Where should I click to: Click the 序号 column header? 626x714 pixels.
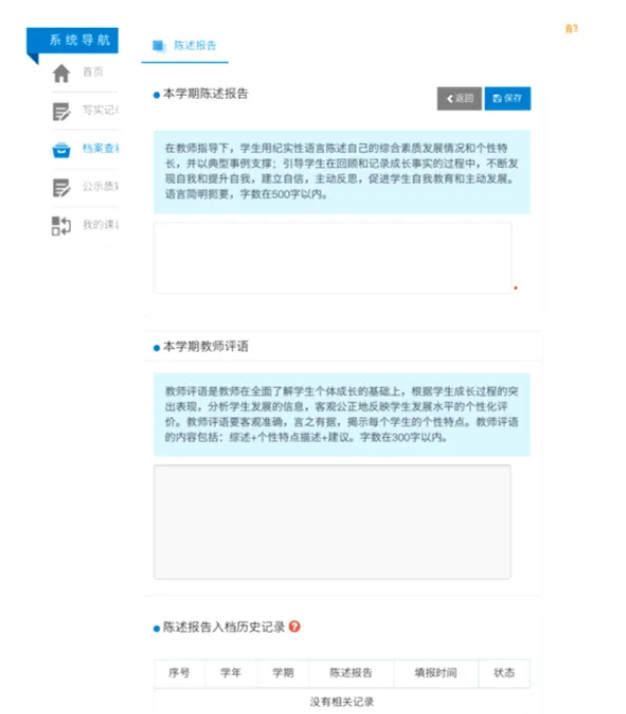point(179,673)
